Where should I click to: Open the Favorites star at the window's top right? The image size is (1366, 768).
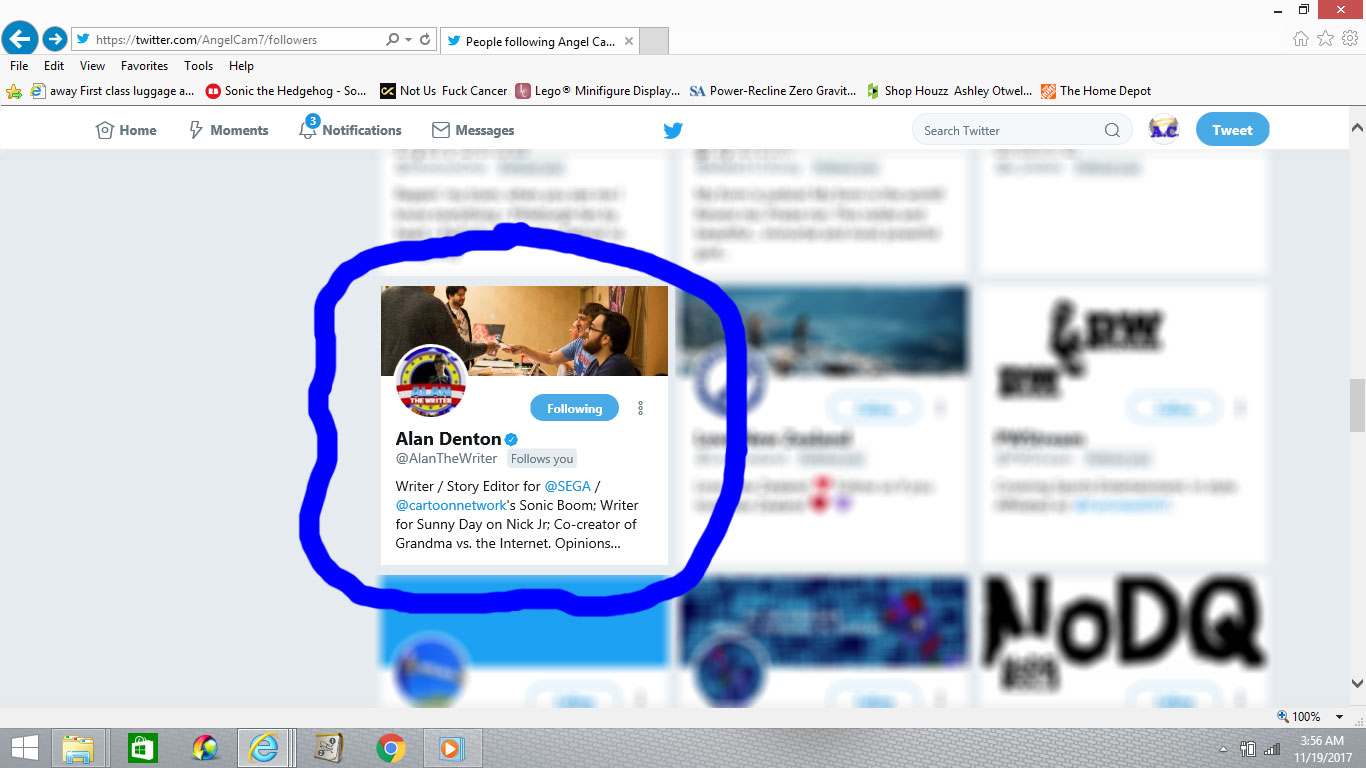tap(1325, 39)
